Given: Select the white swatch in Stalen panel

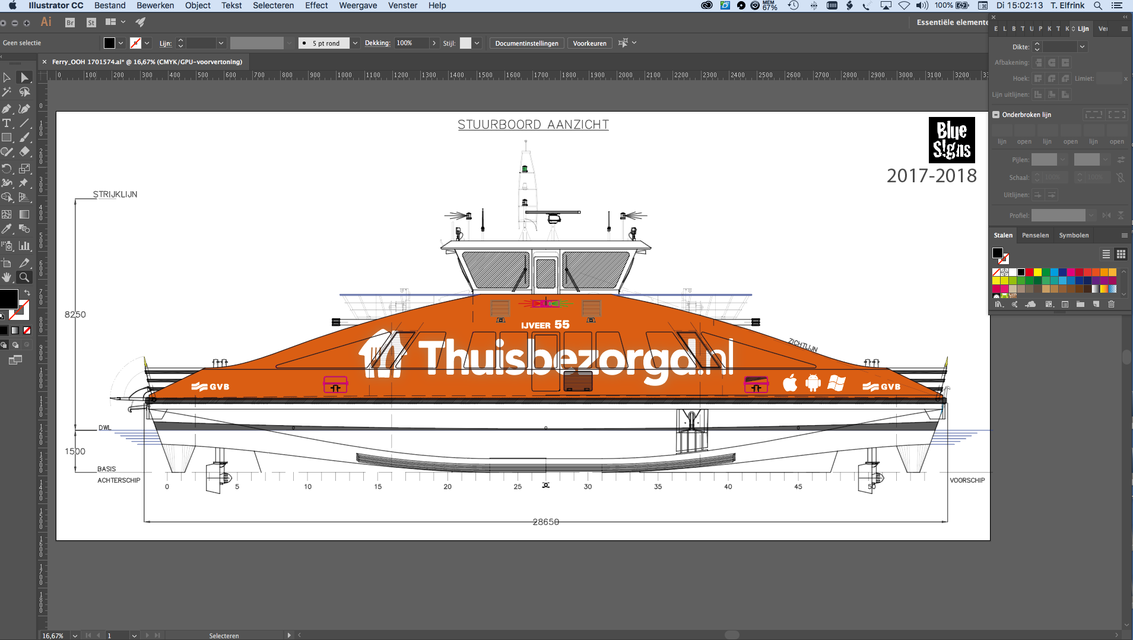Looking at the screenshot, I should 1012,272.
